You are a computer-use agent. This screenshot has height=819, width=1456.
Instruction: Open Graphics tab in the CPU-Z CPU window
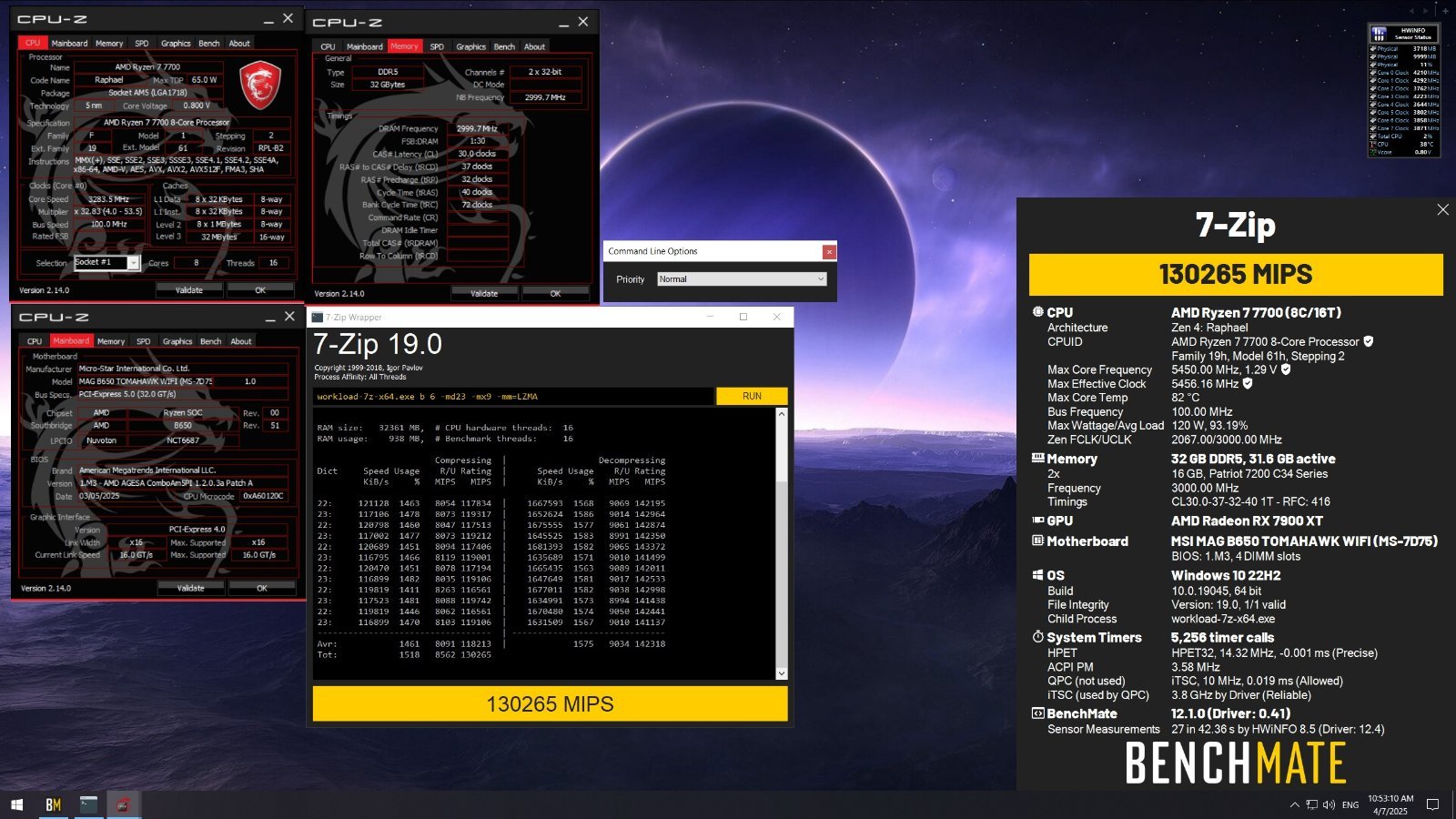point(176,43)
